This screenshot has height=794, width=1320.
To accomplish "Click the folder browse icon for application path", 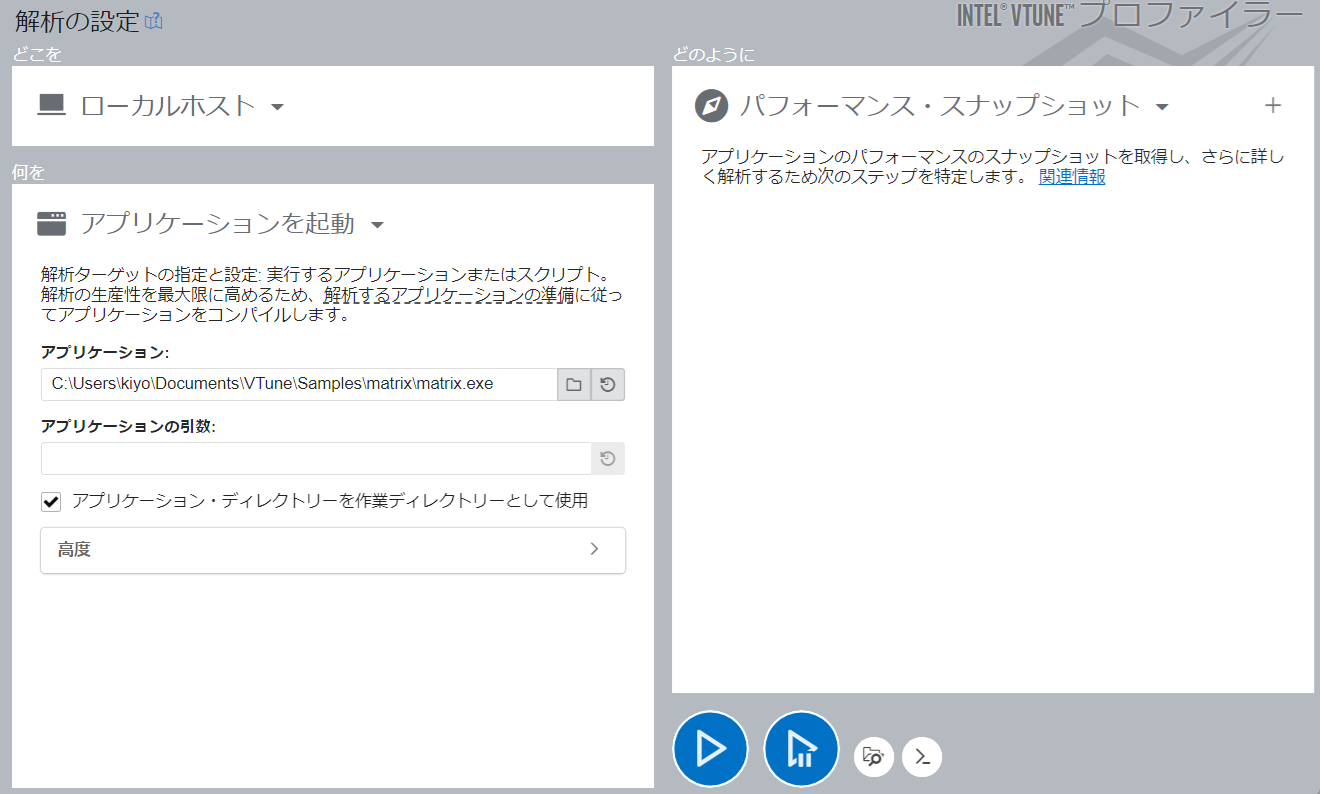I will tap(574, 384).
